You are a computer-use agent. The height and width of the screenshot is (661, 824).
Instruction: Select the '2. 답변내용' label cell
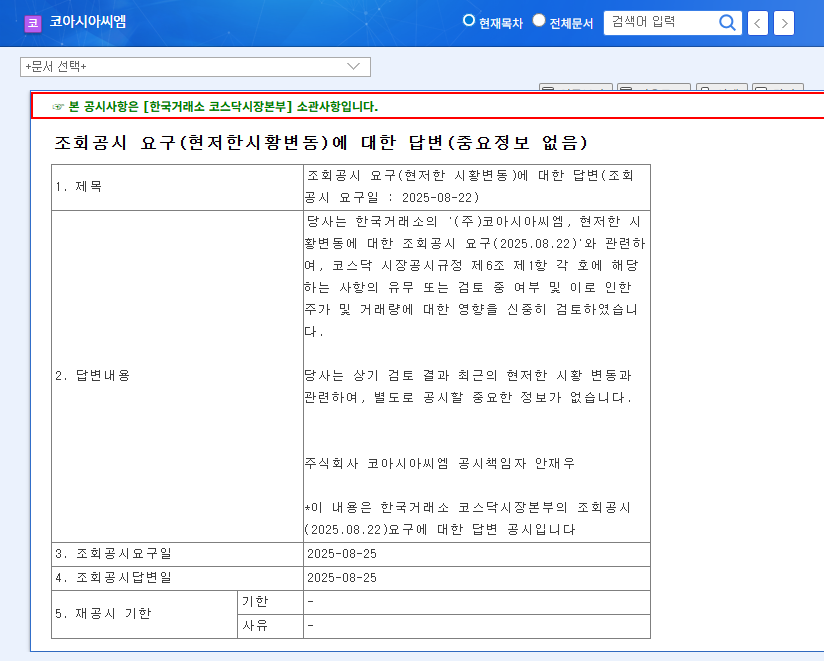[178, 376]
